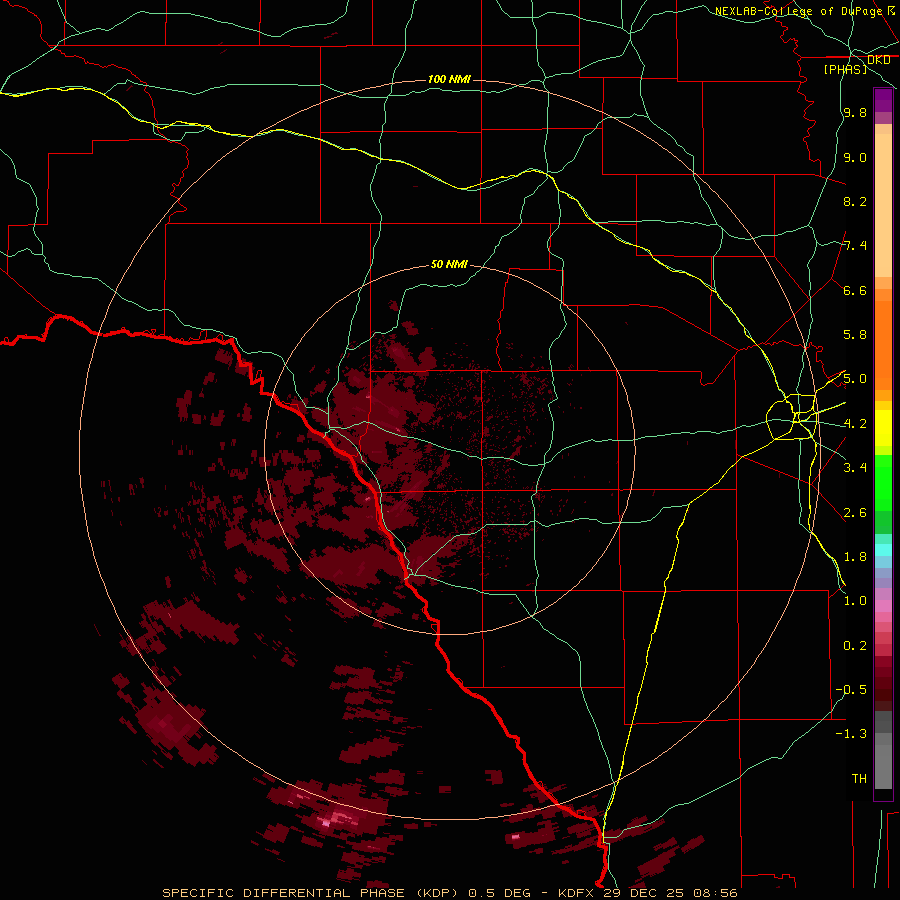The height and width of the screenshot is (900, 900).
Task: Click the 8.2 scale value
Action: coord(855,201)
